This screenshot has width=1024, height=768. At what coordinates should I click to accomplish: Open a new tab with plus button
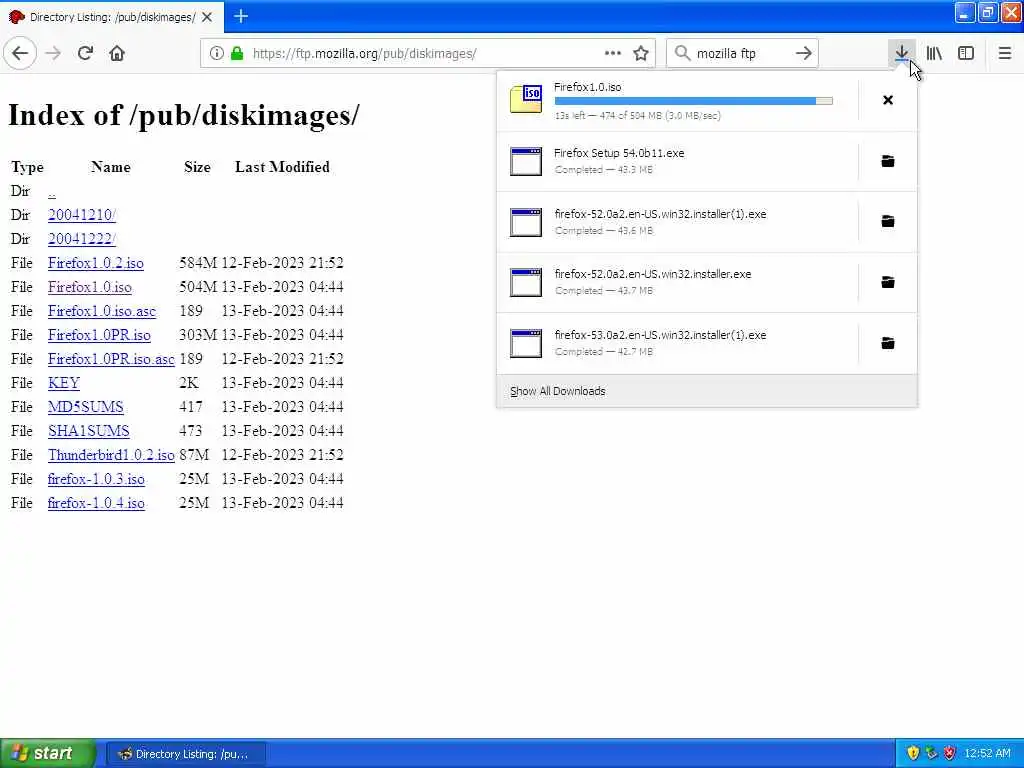click(241, 16)
